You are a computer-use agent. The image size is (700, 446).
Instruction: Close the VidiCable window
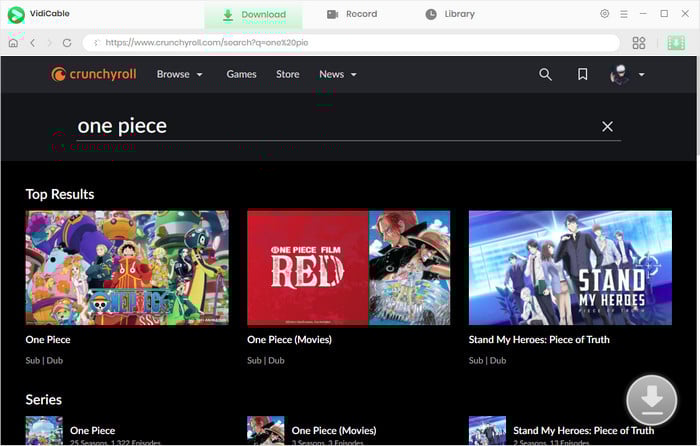(685, 14)
